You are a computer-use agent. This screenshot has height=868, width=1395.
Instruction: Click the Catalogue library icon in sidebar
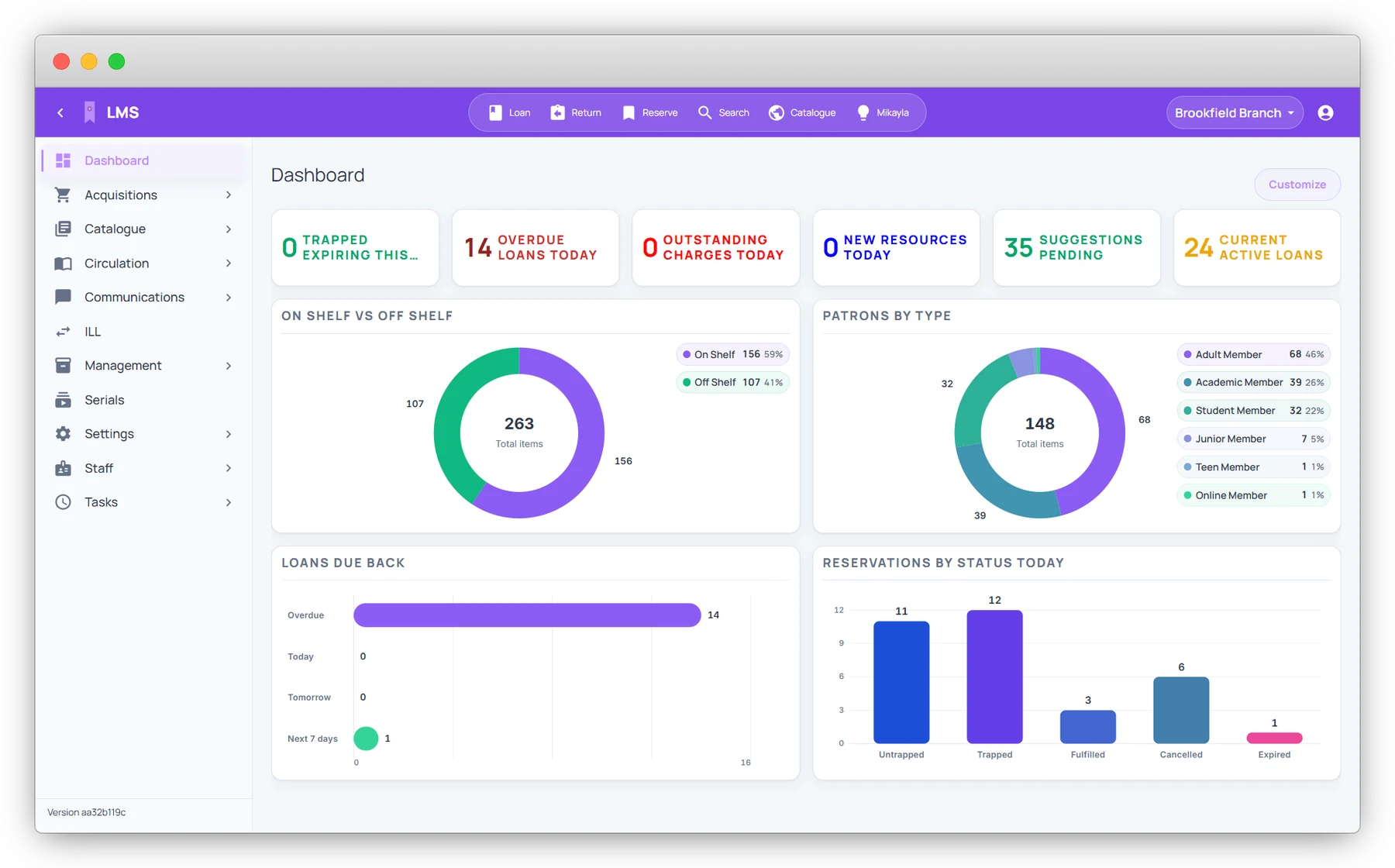[63, 229]
